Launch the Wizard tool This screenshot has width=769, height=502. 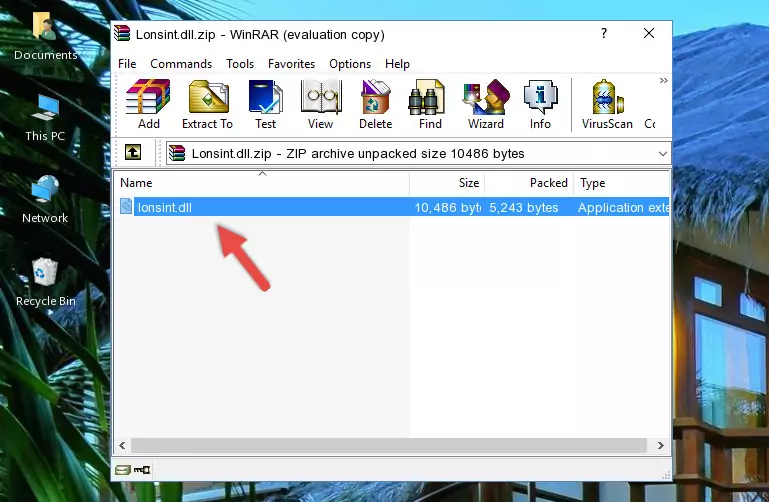tap(486, 104)
